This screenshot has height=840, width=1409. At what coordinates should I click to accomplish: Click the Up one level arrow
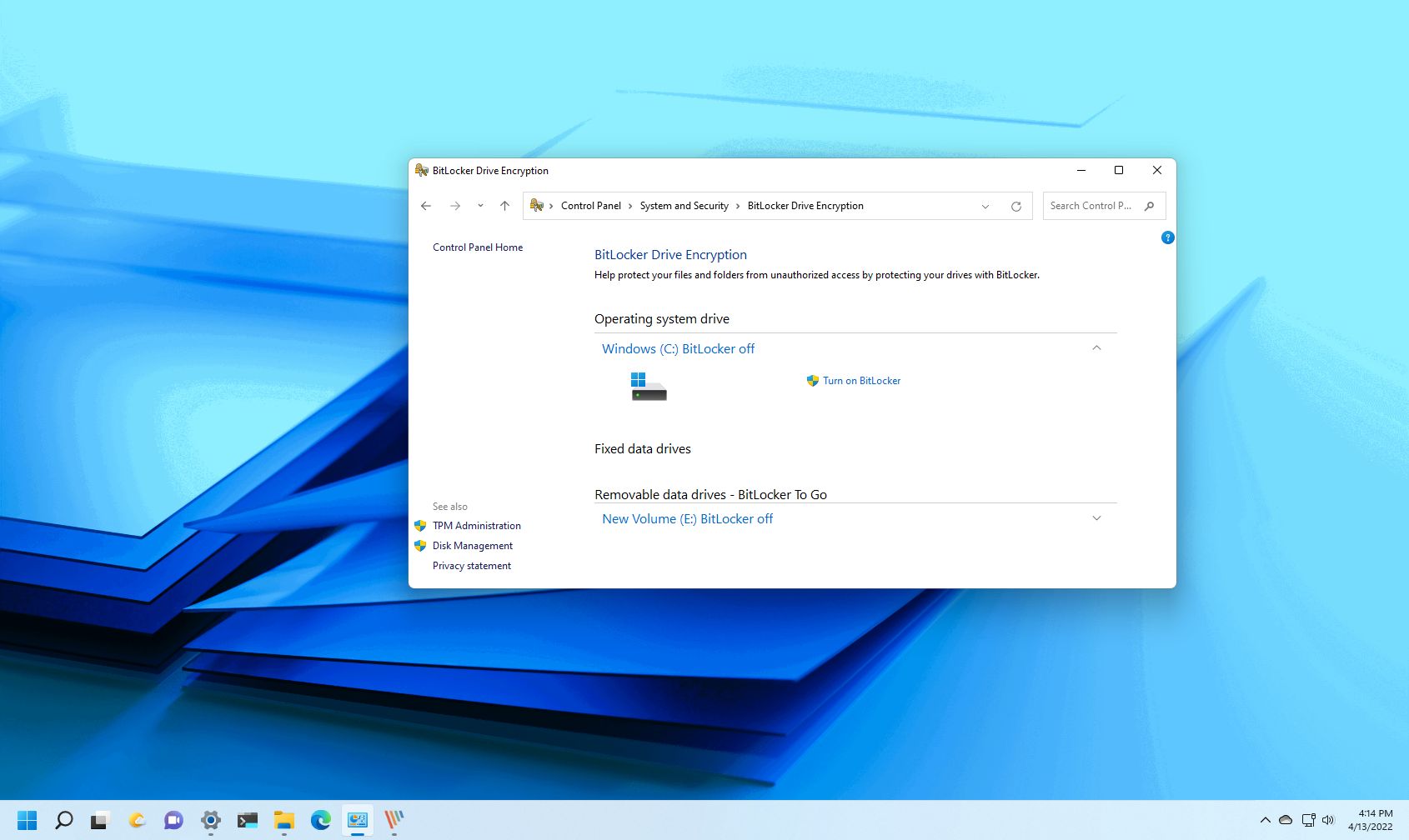click(504, 206)
